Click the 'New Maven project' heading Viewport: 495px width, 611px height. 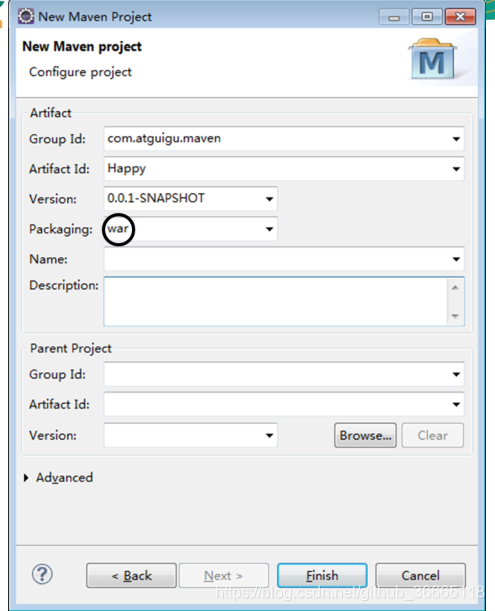point(82,47)
